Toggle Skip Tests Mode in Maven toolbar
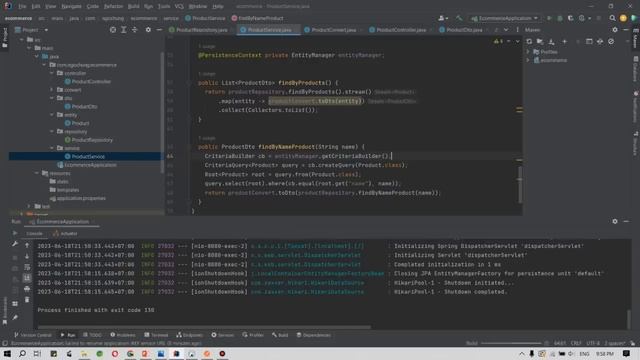 click(611, 42)
